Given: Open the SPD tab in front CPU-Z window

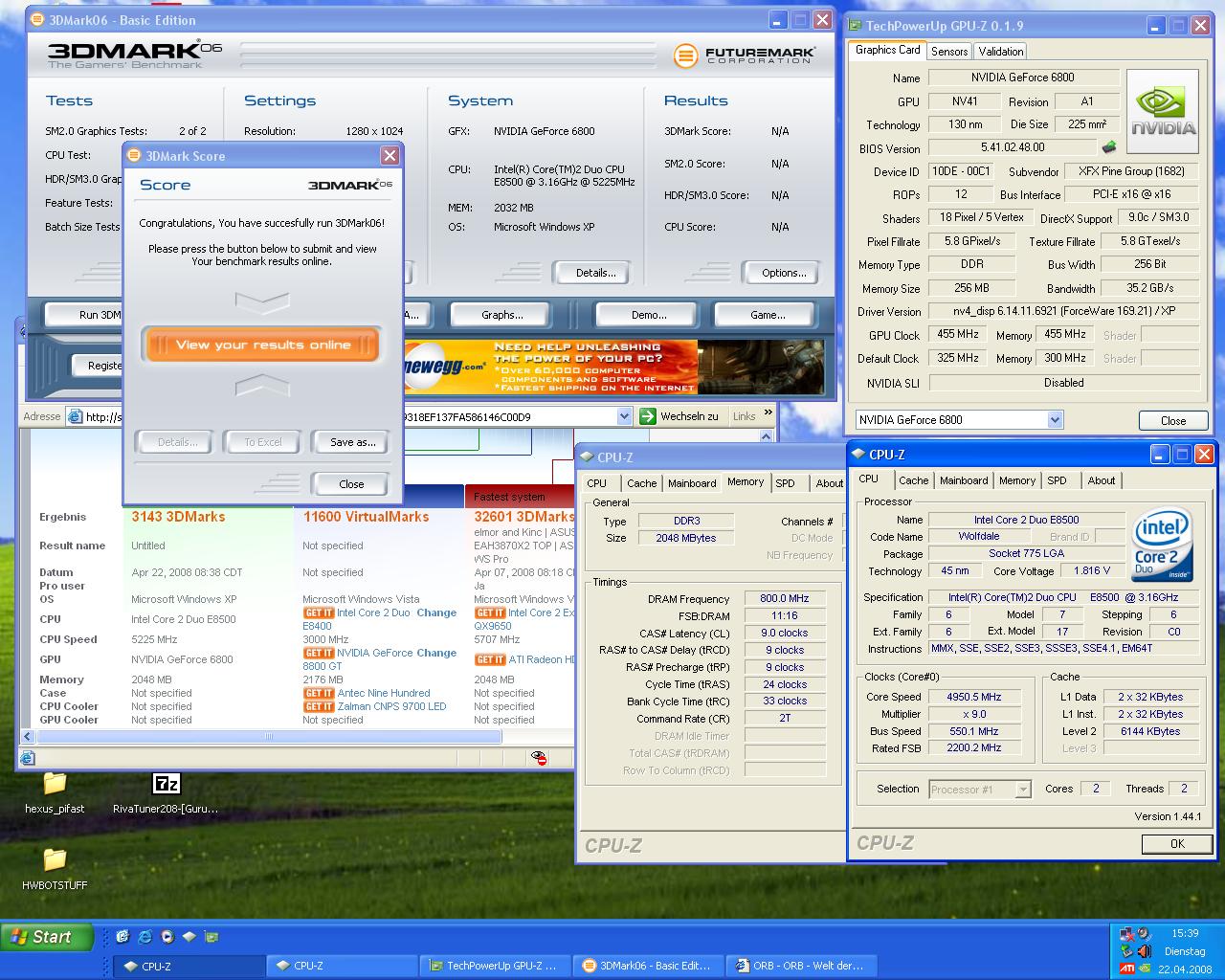Looking at the screenshot, I should click(x=1057, y=480).
